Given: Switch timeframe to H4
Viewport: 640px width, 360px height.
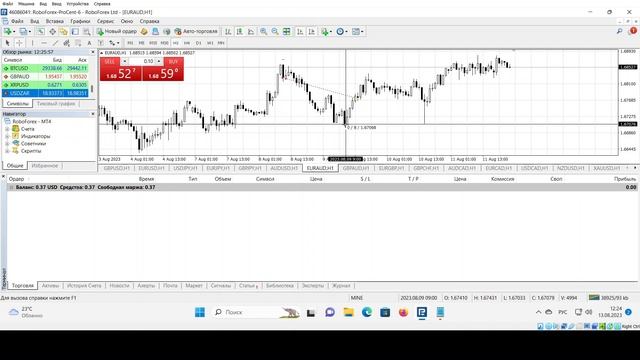Looking at the screenshot, I should [187, 43].
